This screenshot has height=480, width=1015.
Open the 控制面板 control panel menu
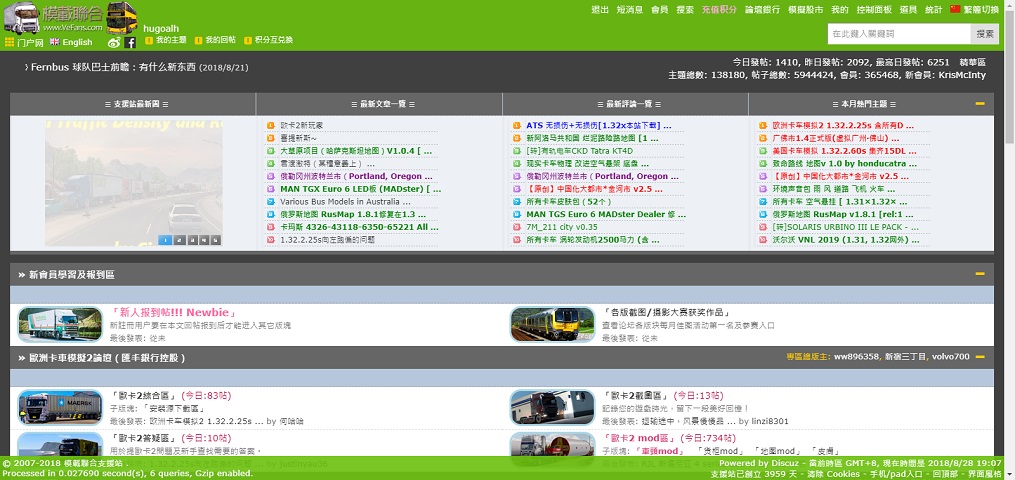click(x=874, y=10)
